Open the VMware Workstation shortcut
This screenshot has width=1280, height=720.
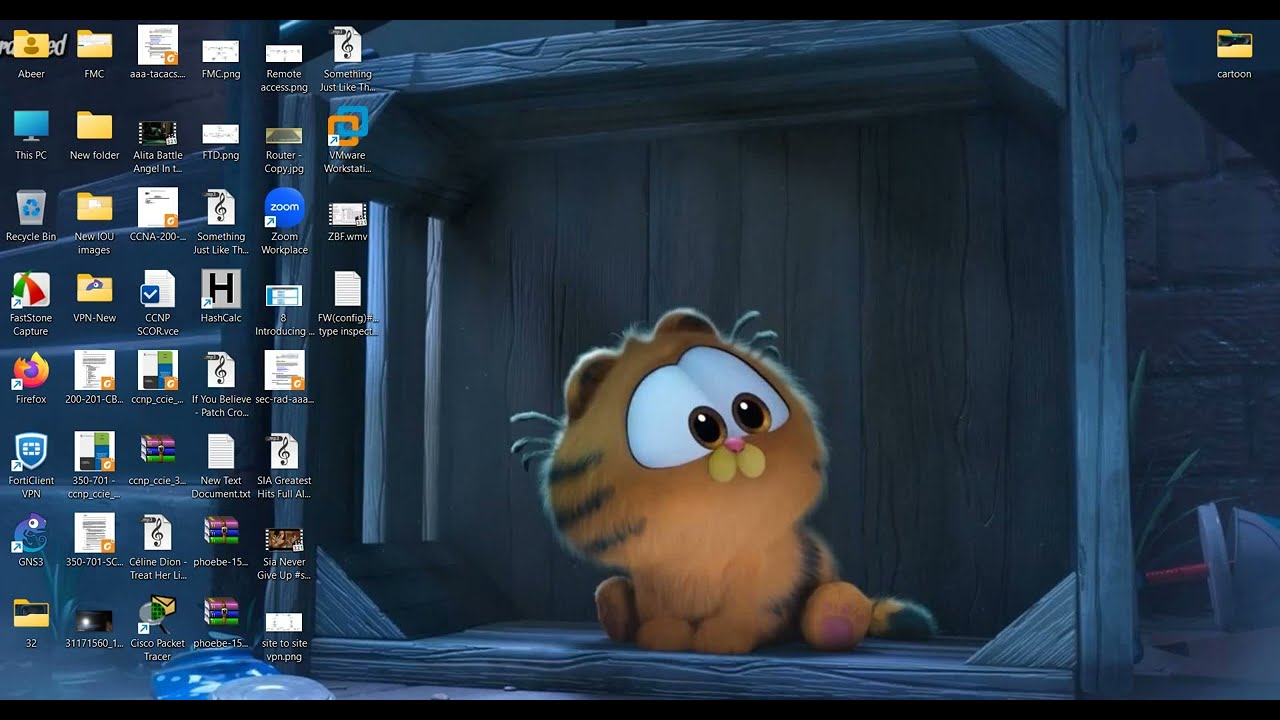click(347, 141)
